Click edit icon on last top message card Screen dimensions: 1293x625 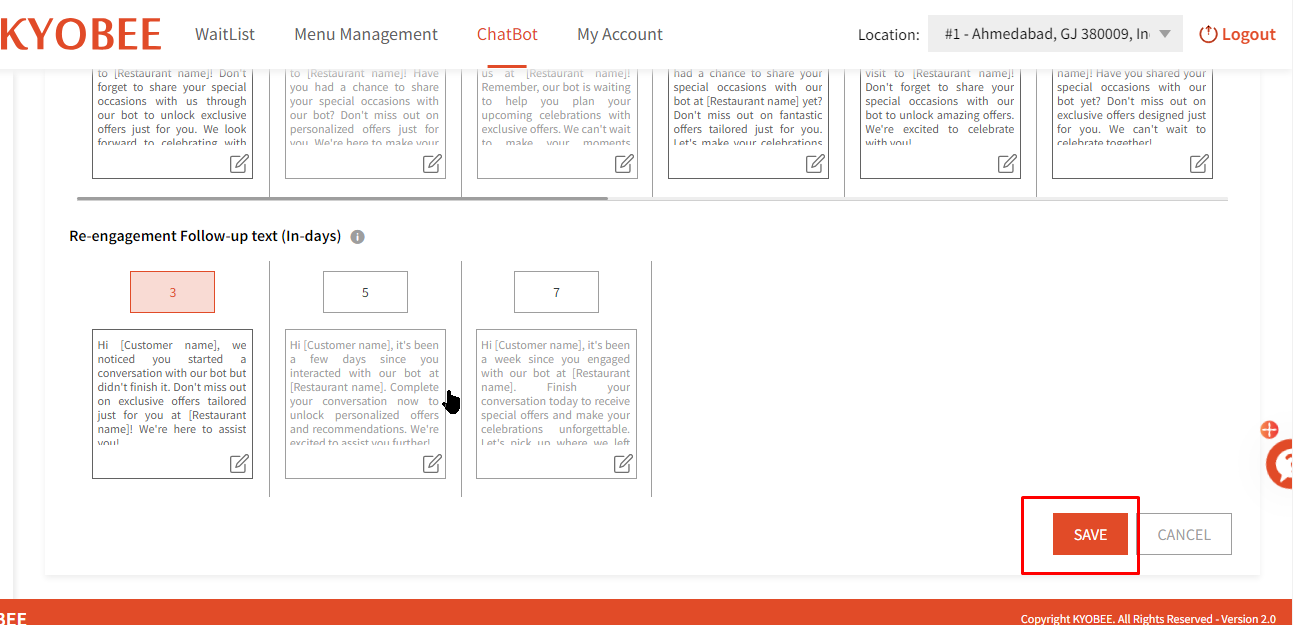click(1199, 163)
